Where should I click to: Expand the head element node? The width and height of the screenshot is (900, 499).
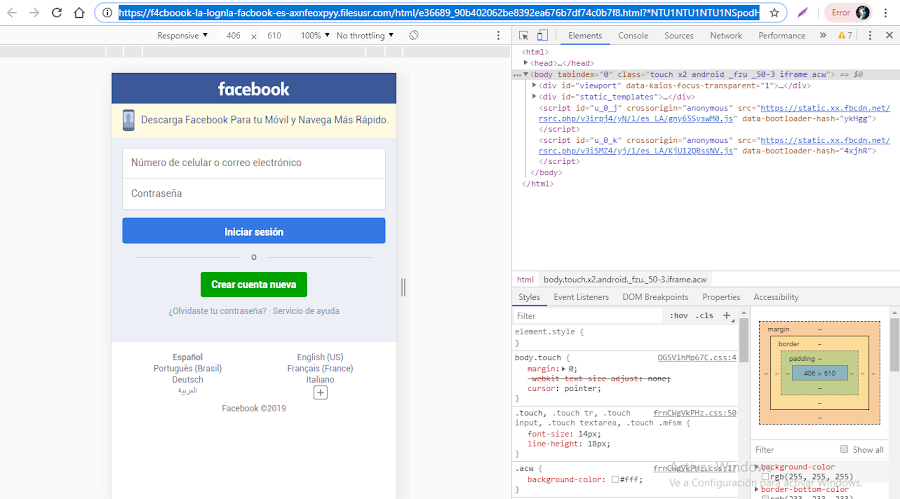click(525, 63)
